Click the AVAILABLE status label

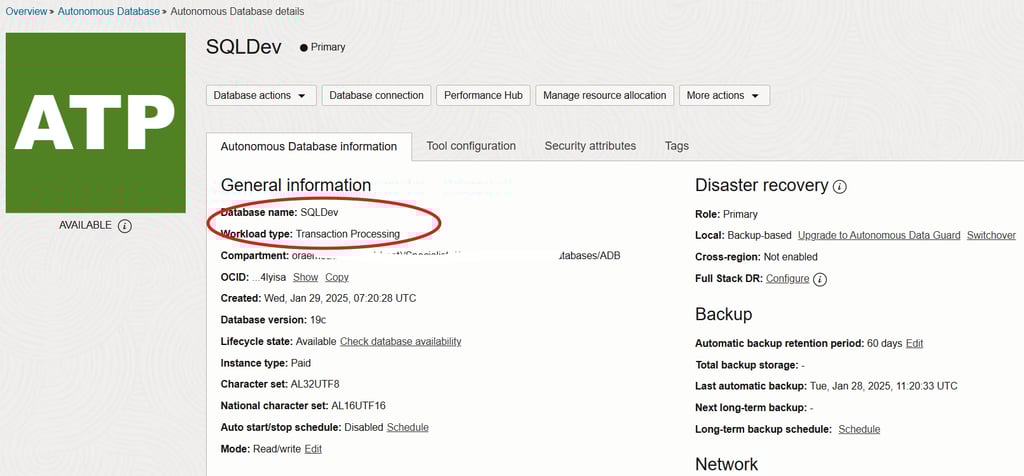click(86, 225)
